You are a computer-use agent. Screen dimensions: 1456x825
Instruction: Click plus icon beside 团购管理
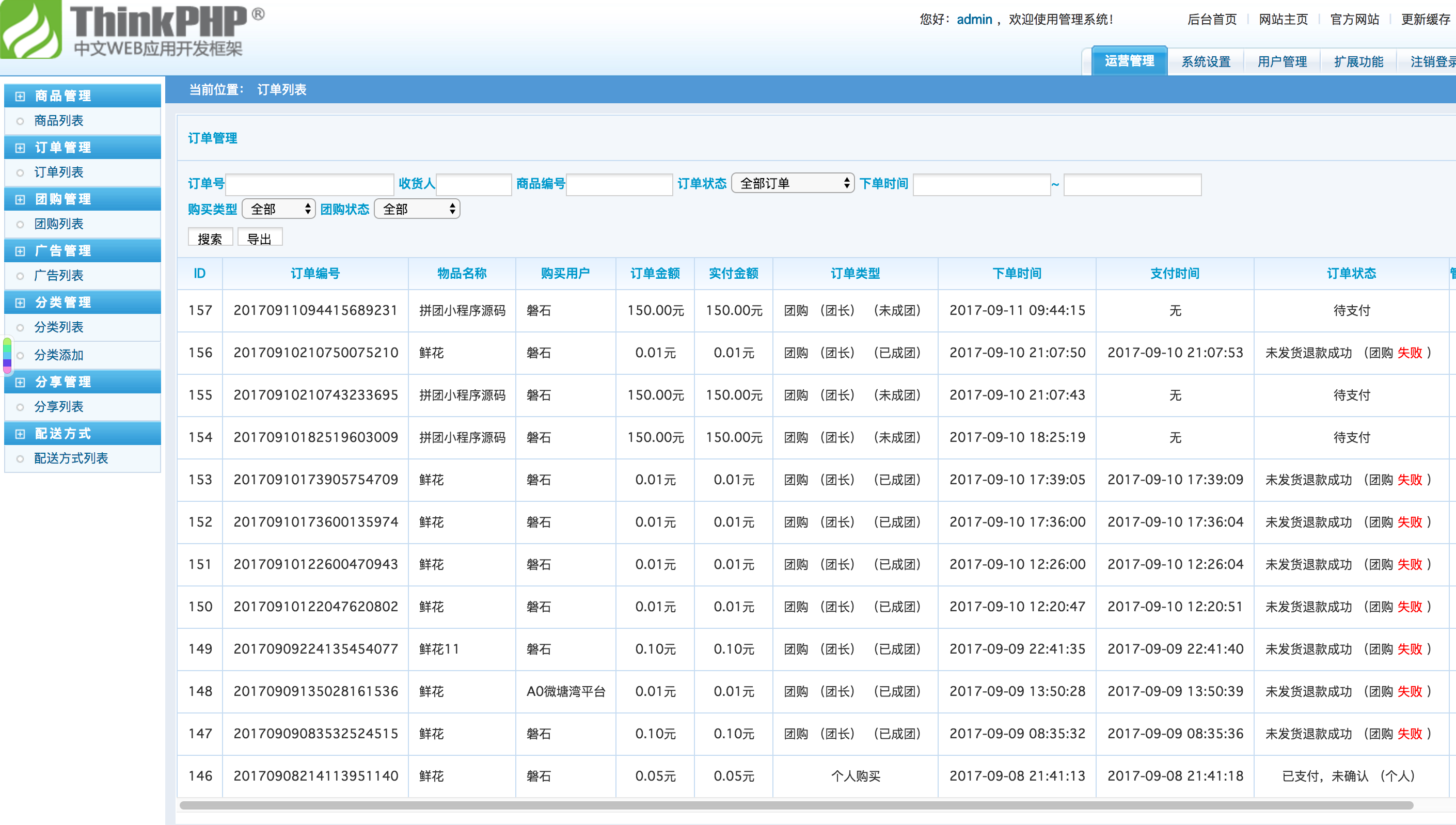pyautogui.click(x=21, y=199)
